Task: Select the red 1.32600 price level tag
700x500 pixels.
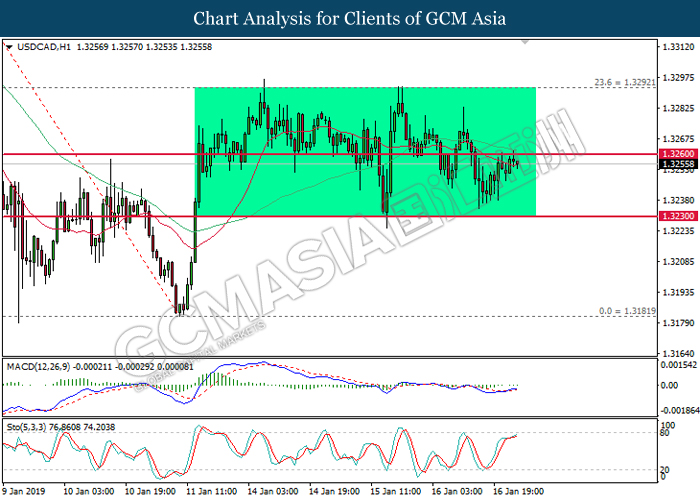Action: click(x=678, y=154)
